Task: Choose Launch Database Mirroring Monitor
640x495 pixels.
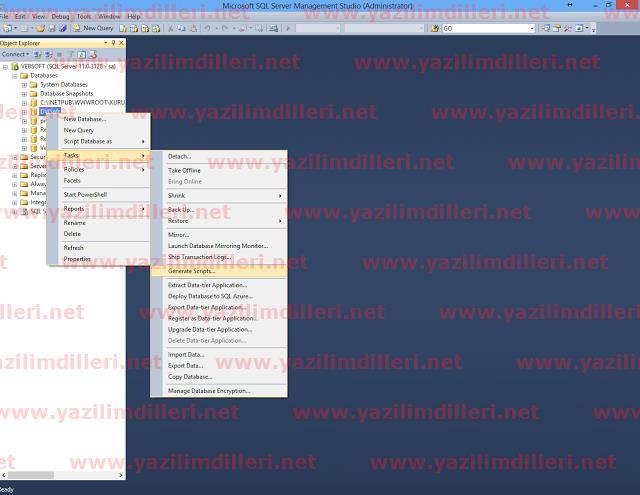Action: click(x=219, y=246)
